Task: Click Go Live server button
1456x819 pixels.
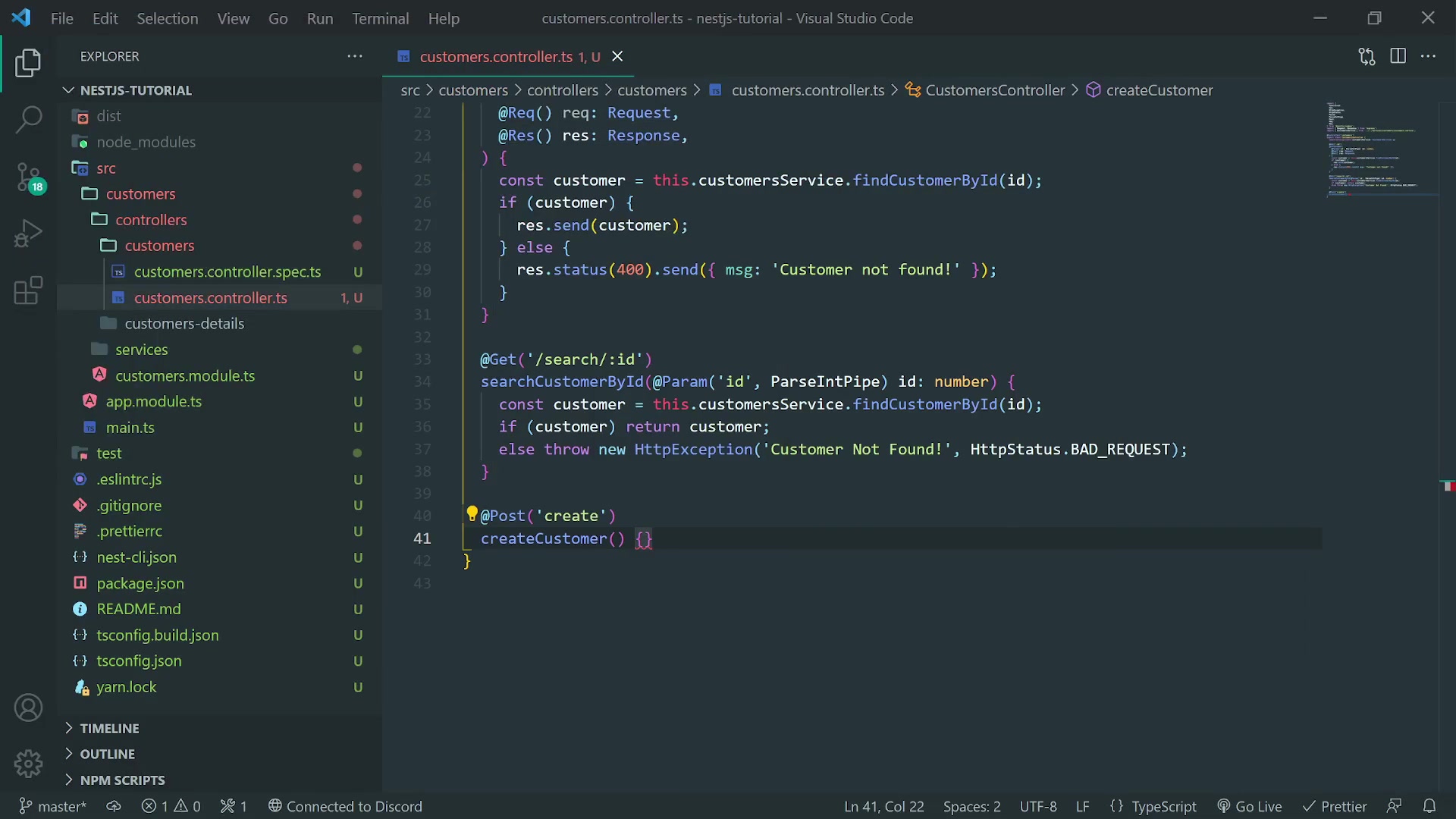Action: click(1249, 806)
